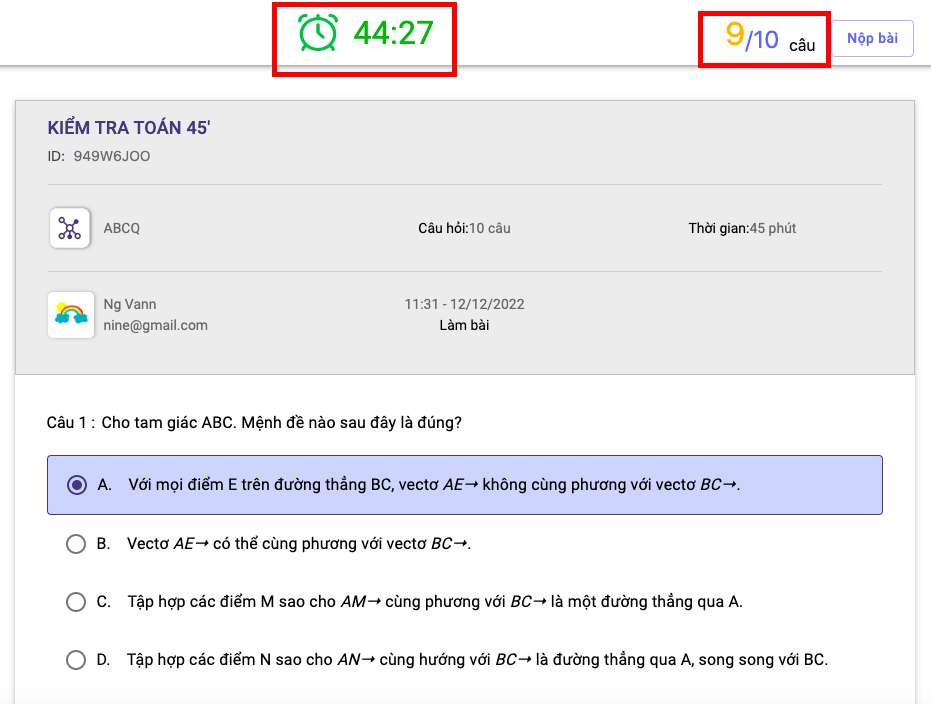Click the Câu hỏi: 10 câu label
This screenshot has width=931, height=704.
(x=464, y=228)
